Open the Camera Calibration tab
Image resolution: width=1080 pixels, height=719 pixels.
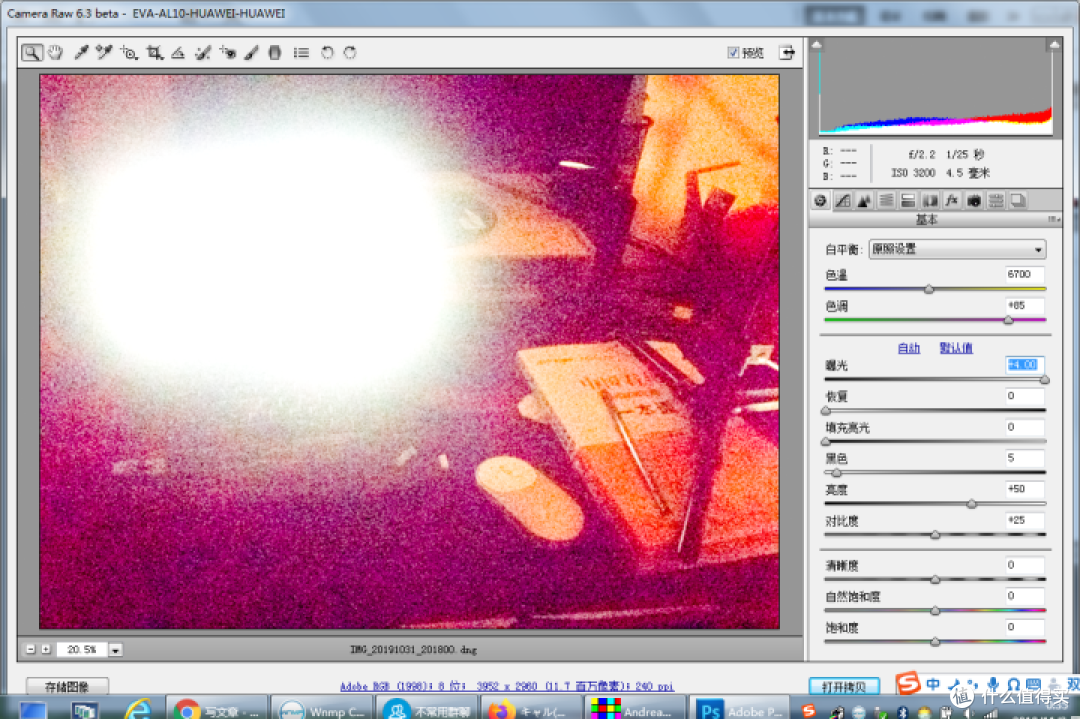pyautogui.click(x=974, y=200)
